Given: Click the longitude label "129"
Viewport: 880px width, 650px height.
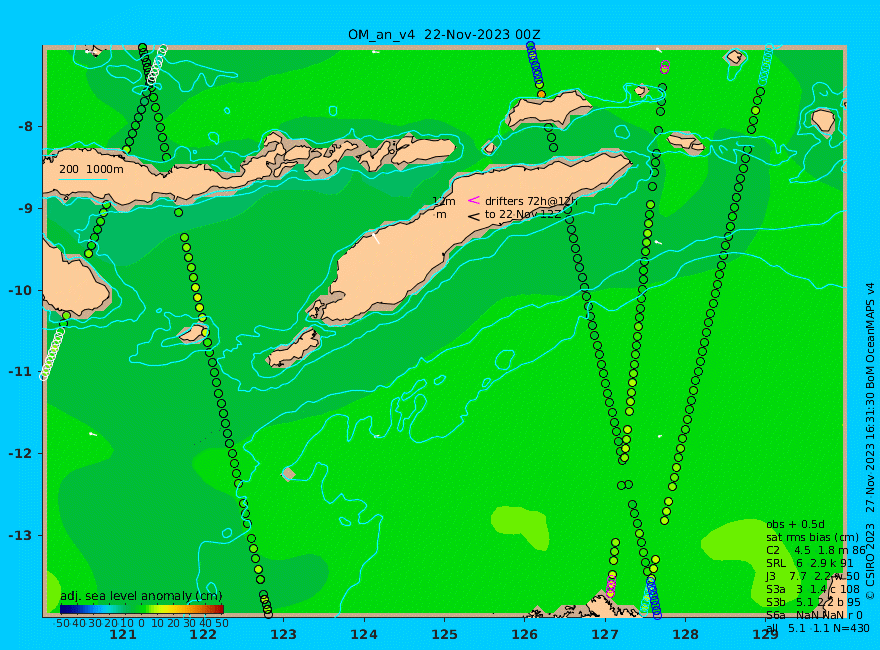Looking at the screenshot, I should tap(766, 635).
